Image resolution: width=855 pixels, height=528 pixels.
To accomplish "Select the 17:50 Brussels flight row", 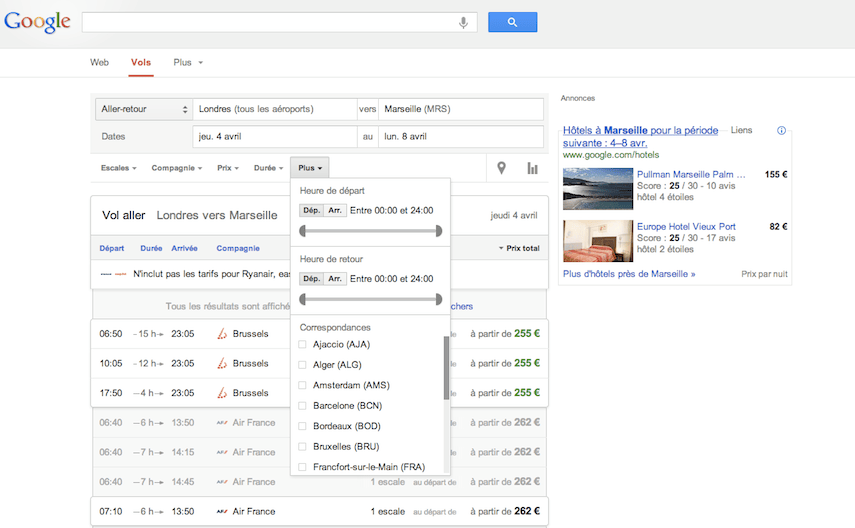I will tap(320, 393).
